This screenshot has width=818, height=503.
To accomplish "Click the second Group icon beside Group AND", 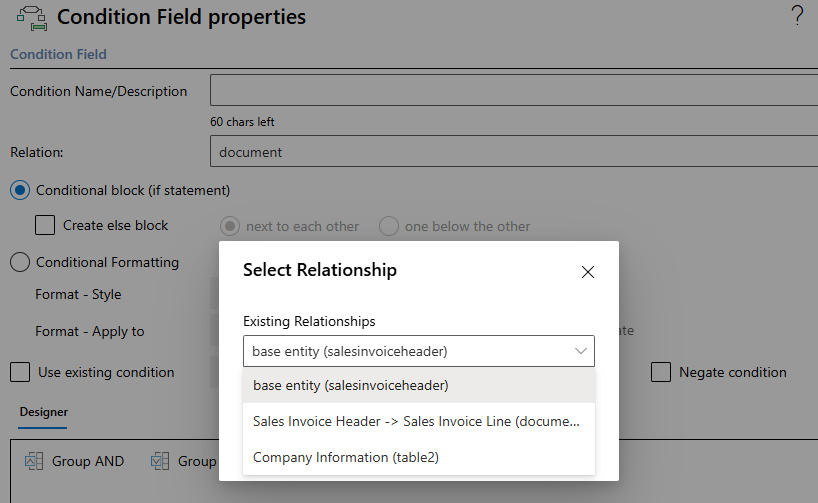I will pos(160,461).
